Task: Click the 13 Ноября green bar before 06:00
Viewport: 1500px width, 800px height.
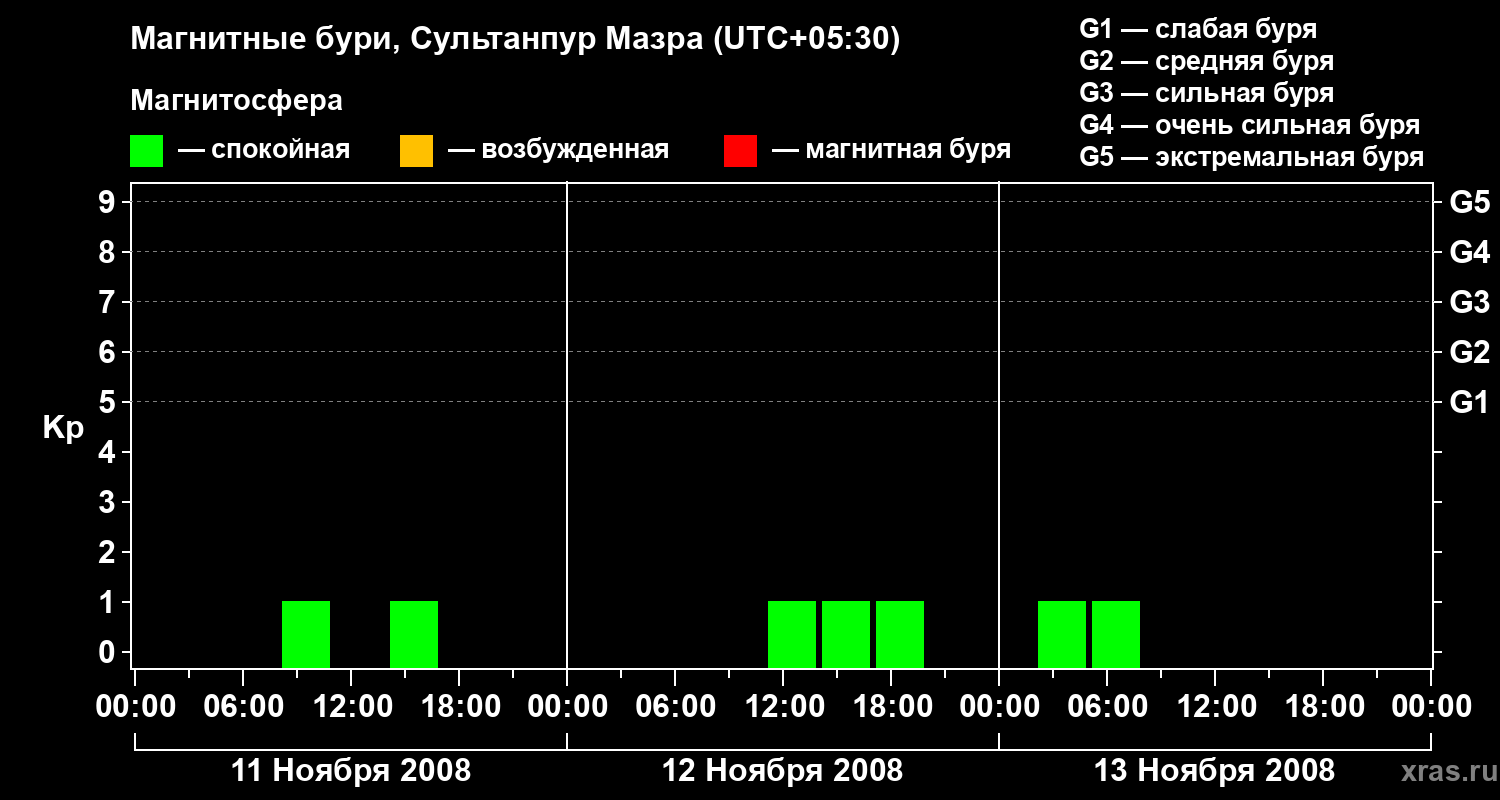Action: [x=1062, y=634]
